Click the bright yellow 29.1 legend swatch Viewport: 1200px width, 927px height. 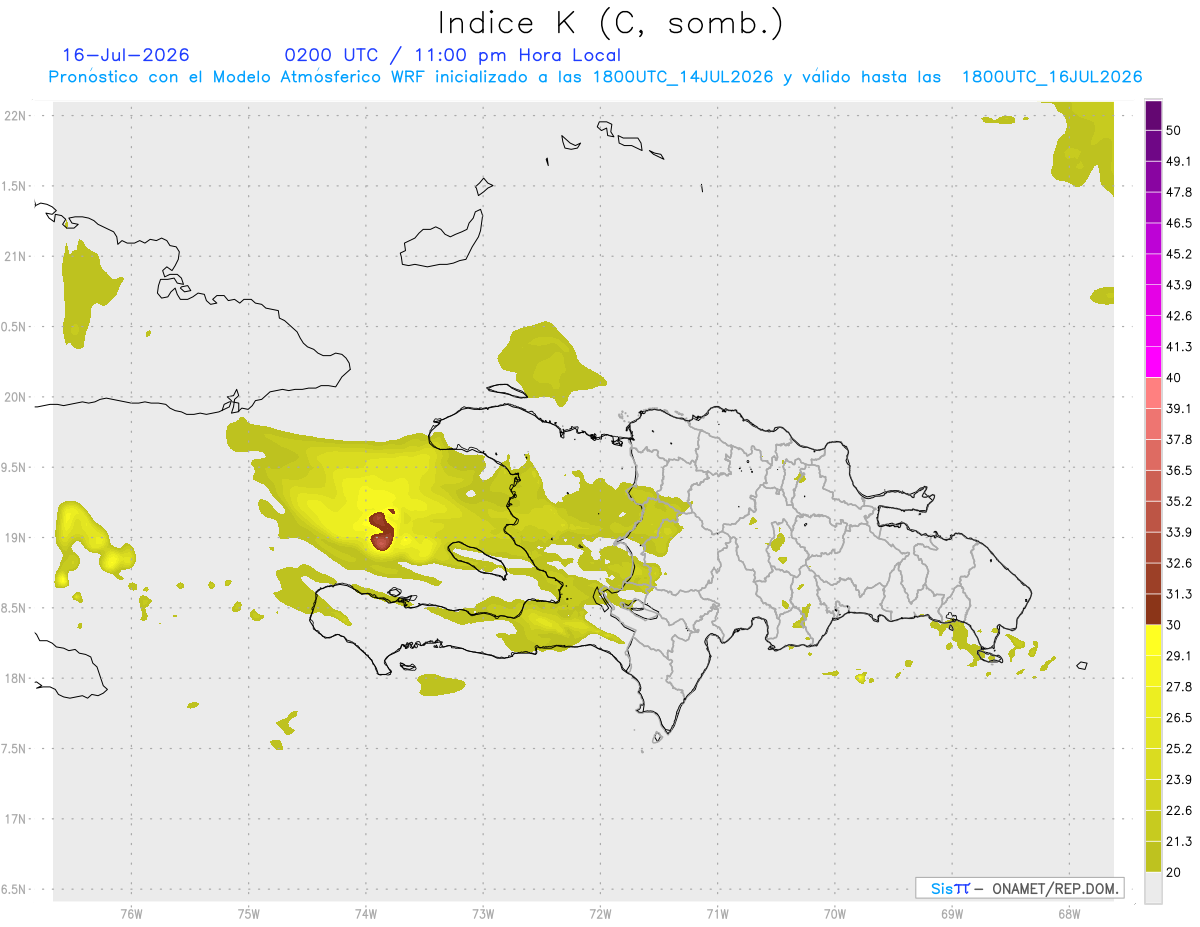click(x=1154, y=640)
